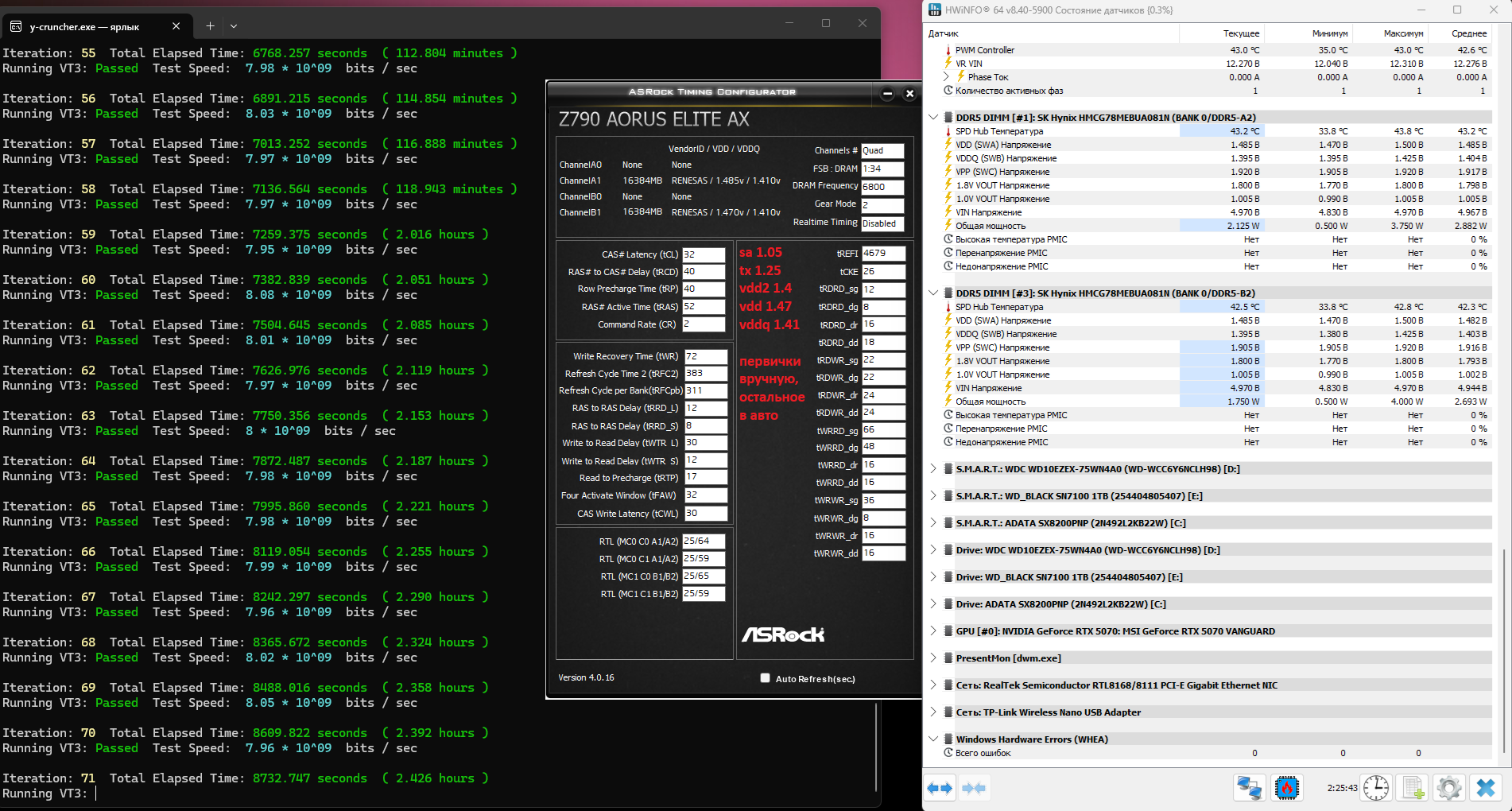Click the CAS# Latency (tCL) value field

704,254
